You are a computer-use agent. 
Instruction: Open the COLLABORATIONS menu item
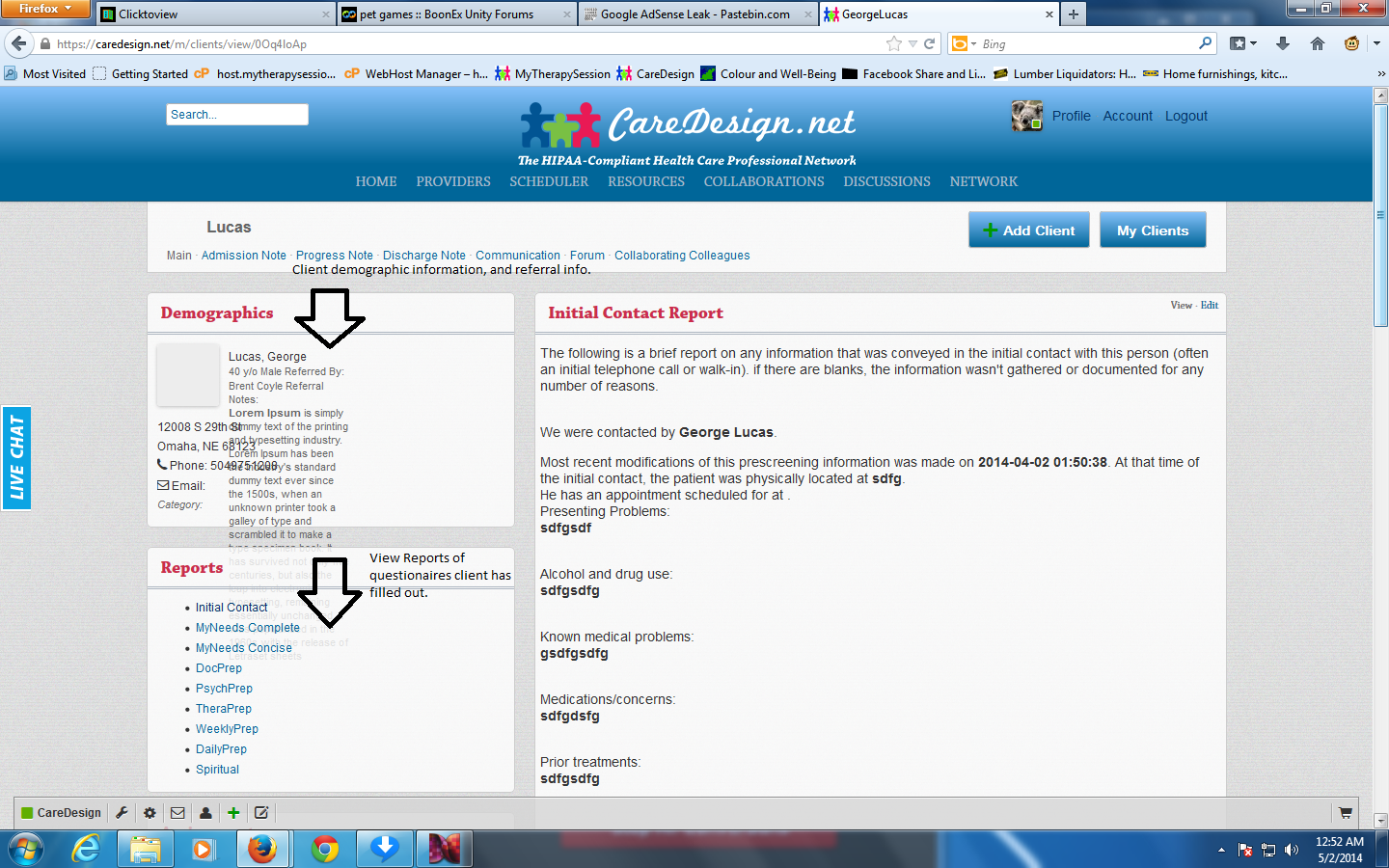tap(764, 181)
